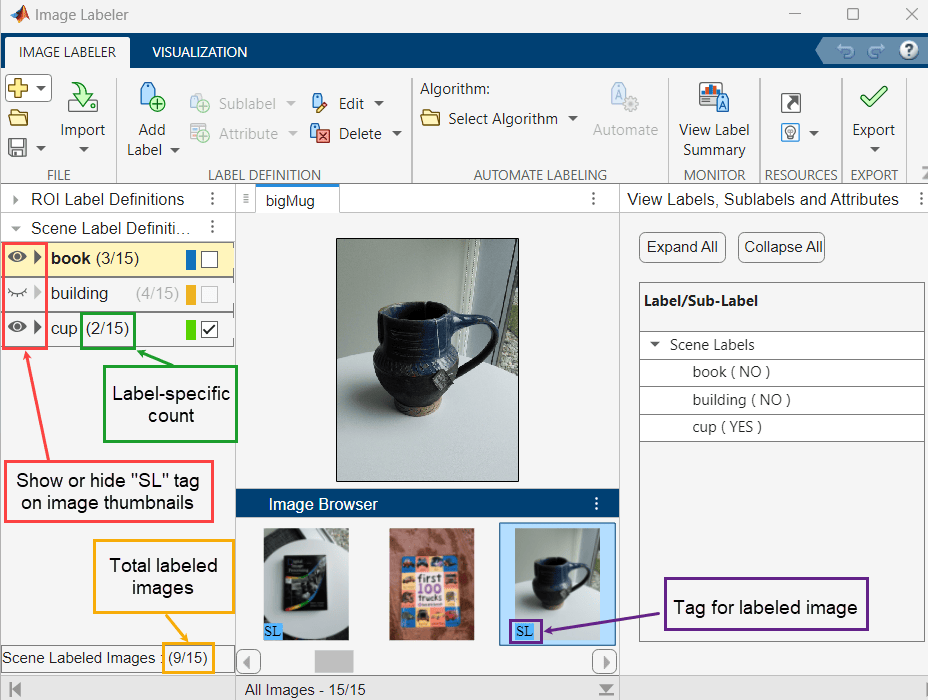Open the New Session dropdown arrow
928x700 pixels.
click(41, 89)
